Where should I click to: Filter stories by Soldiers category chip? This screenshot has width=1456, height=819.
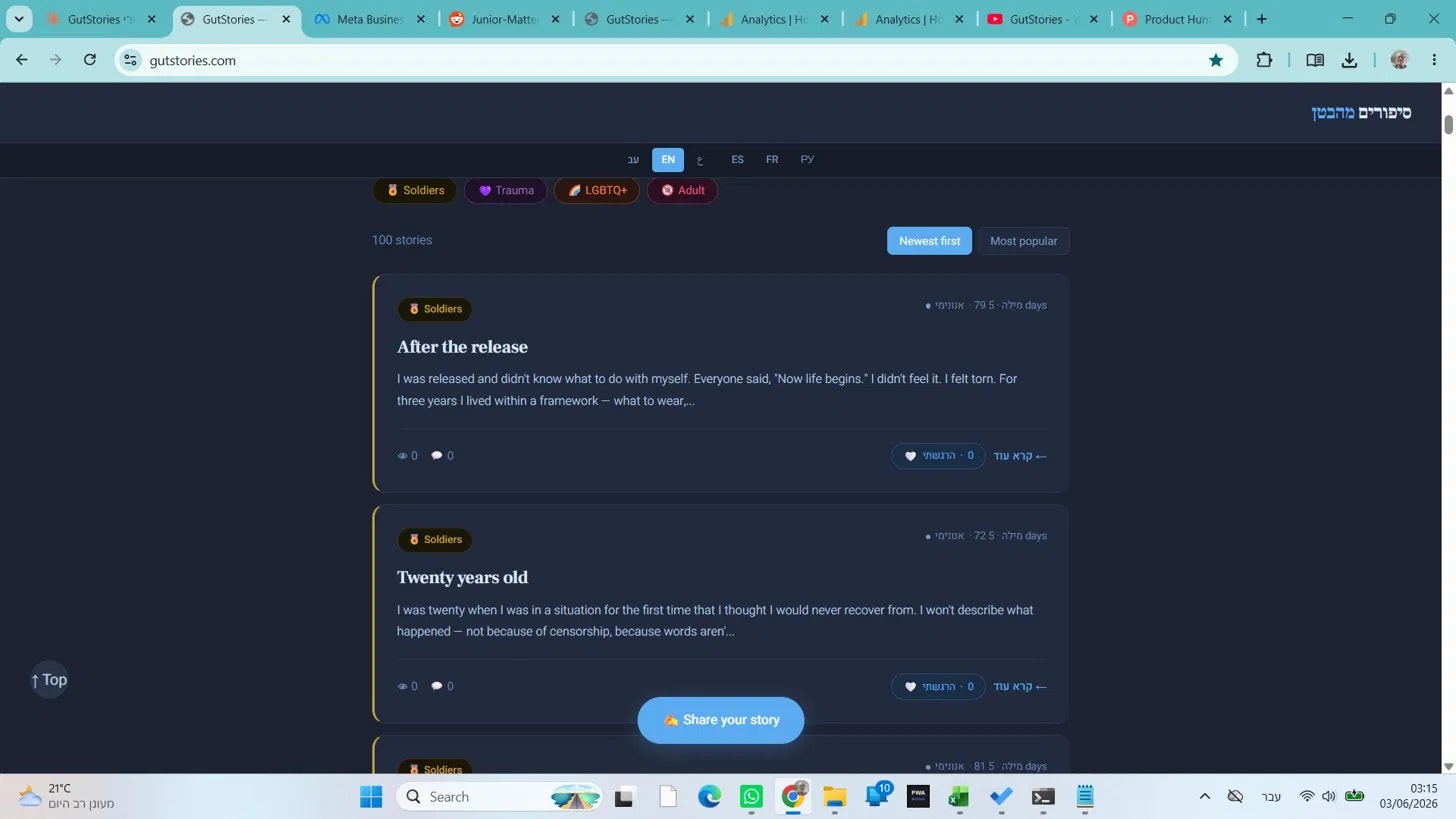[x=415, y=191]
